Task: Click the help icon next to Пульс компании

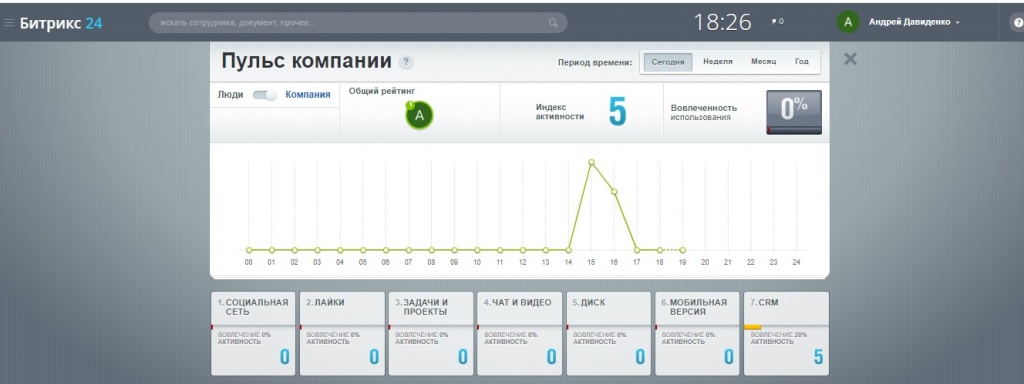Action: coord(406,62)
